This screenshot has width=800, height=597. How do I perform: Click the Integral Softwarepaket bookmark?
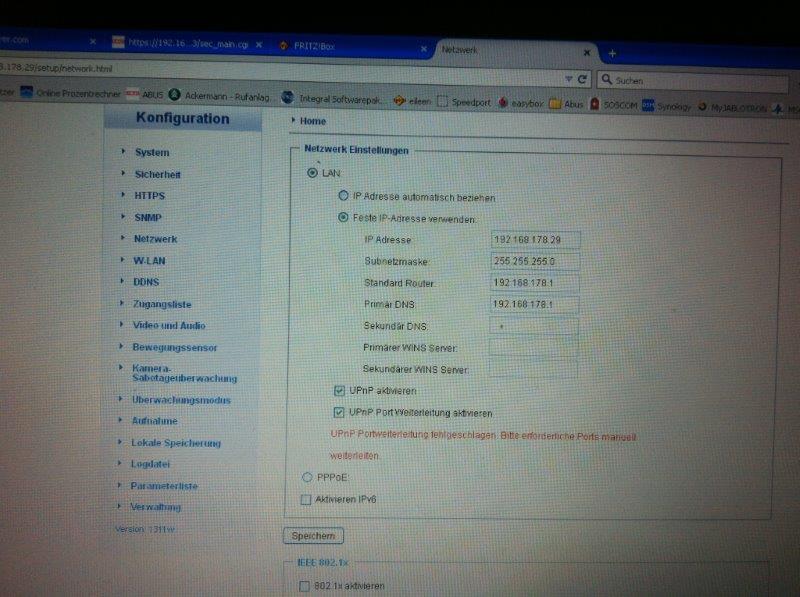point(334,98)
